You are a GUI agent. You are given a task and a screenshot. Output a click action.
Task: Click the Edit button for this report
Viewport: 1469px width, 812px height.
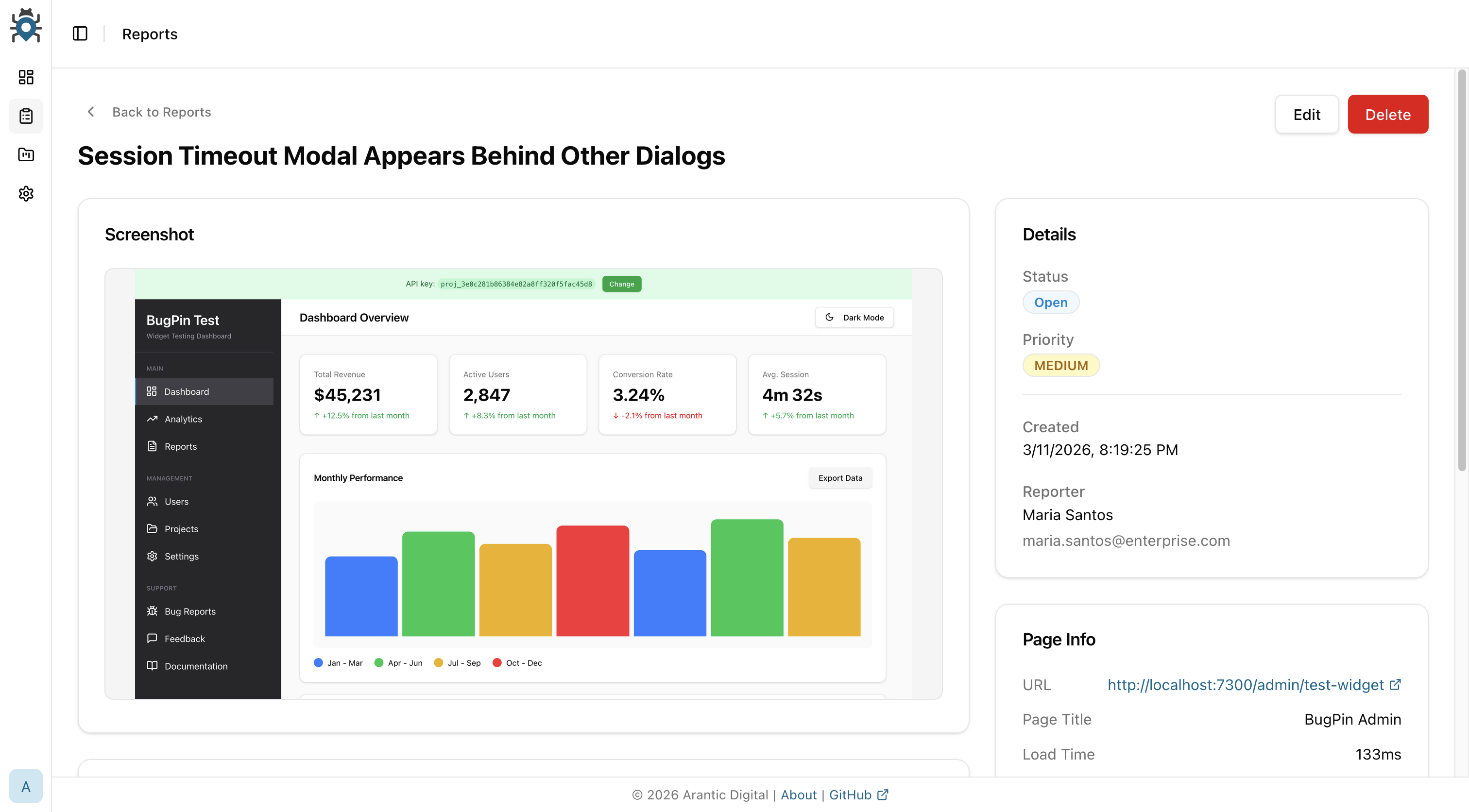pos(1307,114)
